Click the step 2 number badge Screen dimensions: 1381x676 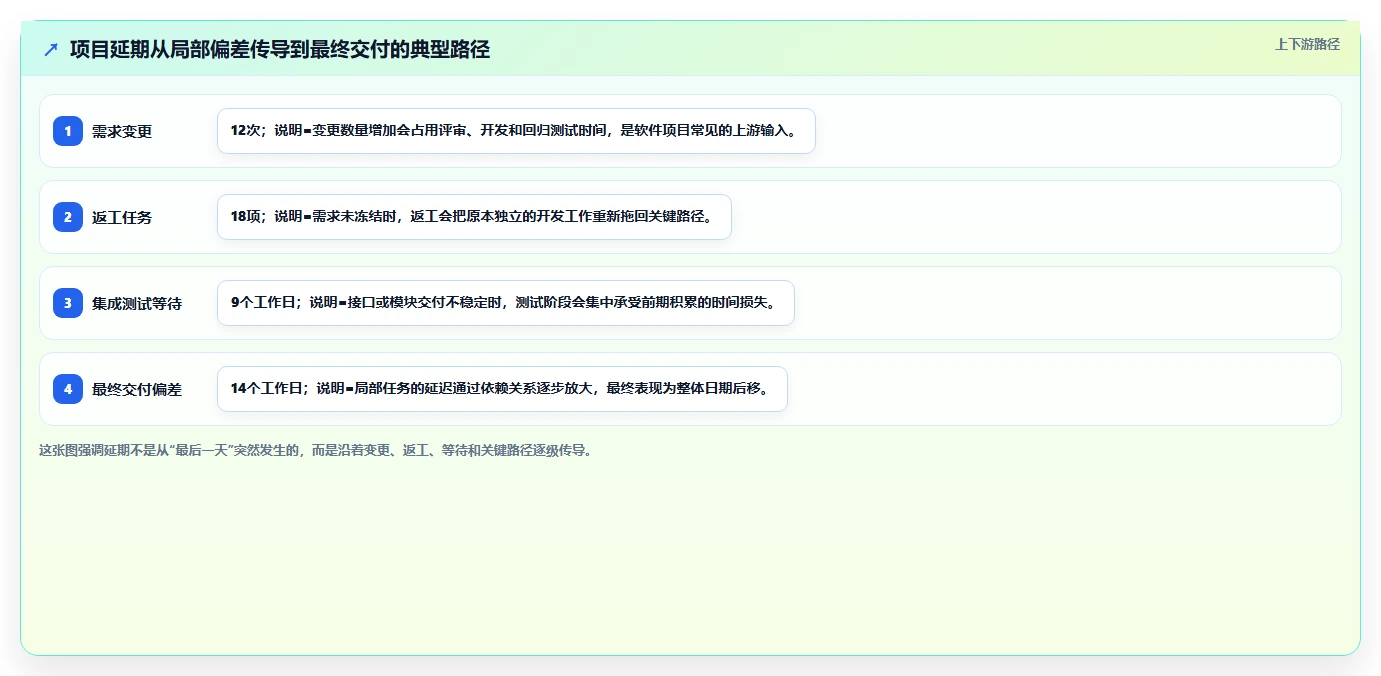tap(68, 217)
